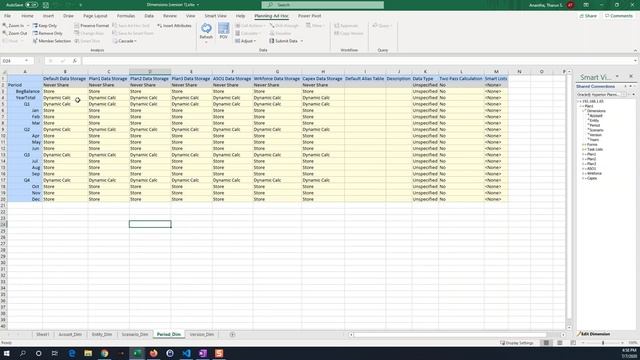Screen dimensions: 640x360
Task: Click the insert function fx icon
Action: pyautogui.click(x=75, y=61)
